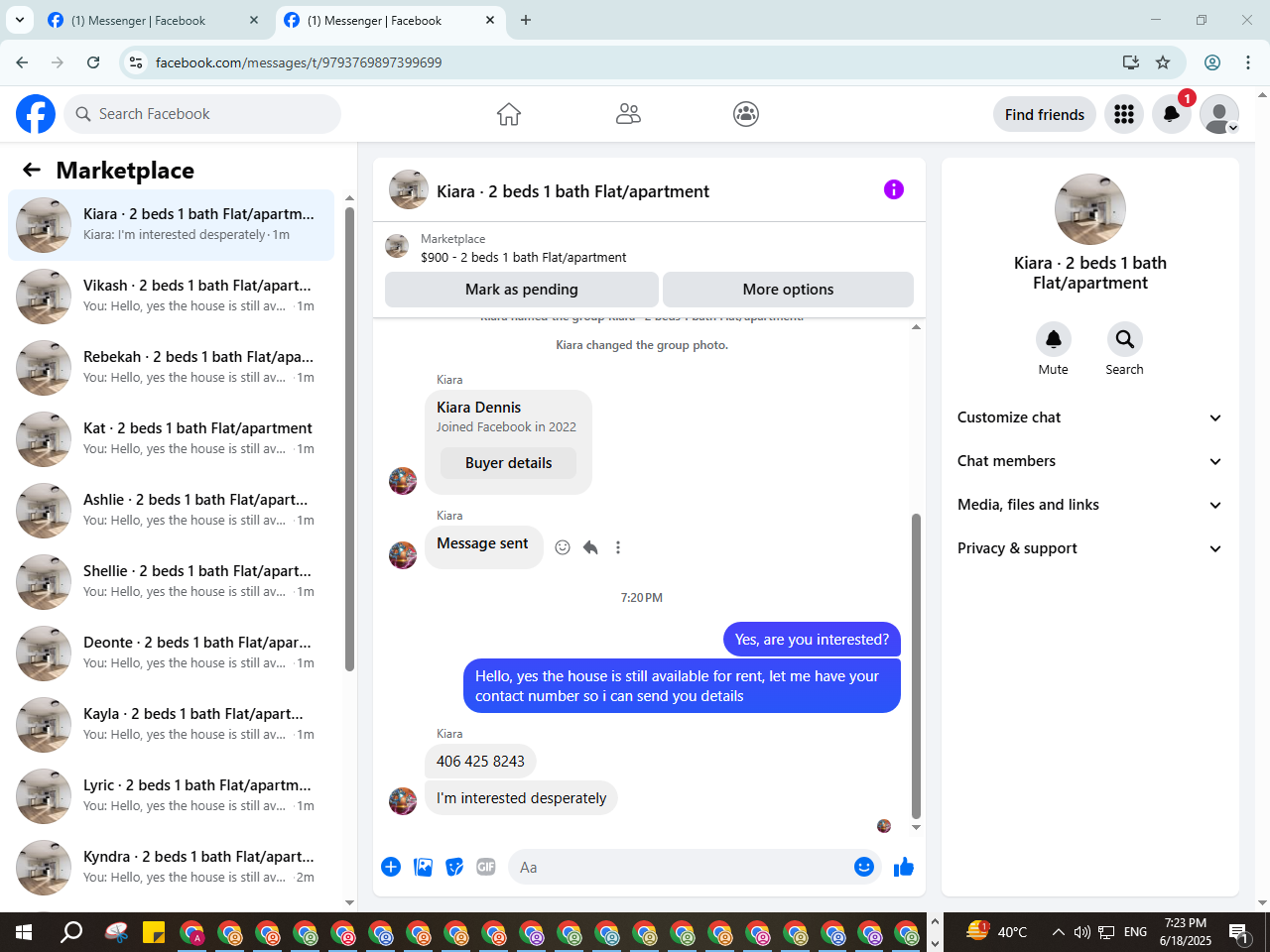Open Windows taskbar search
This screenshot has width=1270, height=952.
point(71,932)
